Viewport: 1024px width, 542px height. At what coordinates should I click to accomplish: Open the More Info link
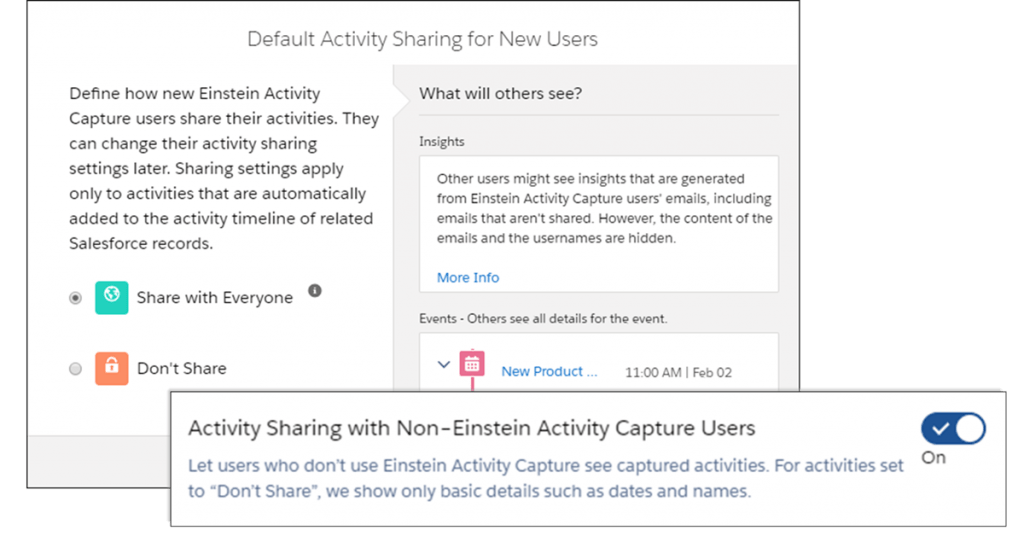pyautogui.click(x=468, y=278)
